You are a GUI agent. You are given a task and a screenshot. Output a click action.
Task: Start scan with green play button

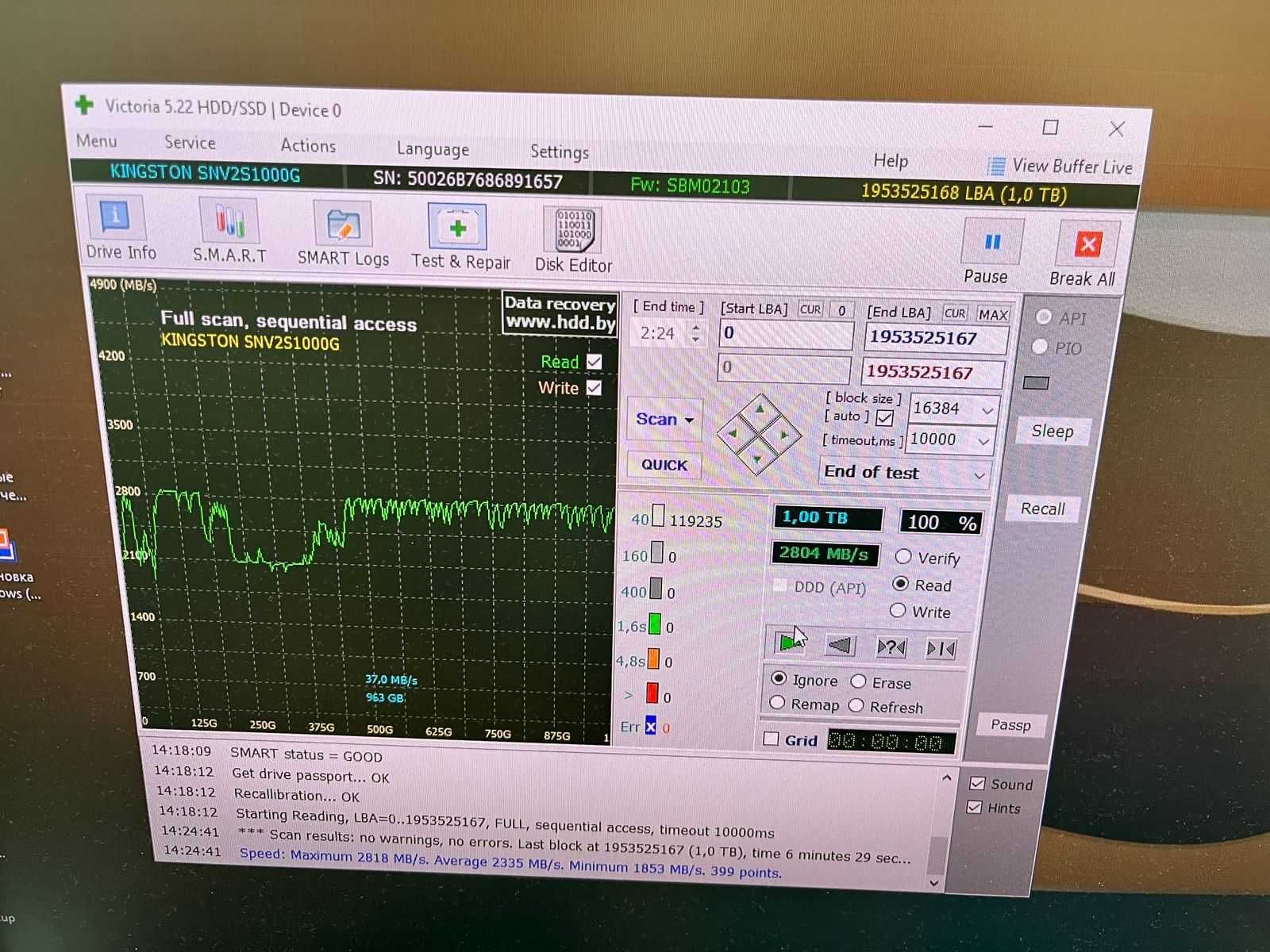pos(789,643)
